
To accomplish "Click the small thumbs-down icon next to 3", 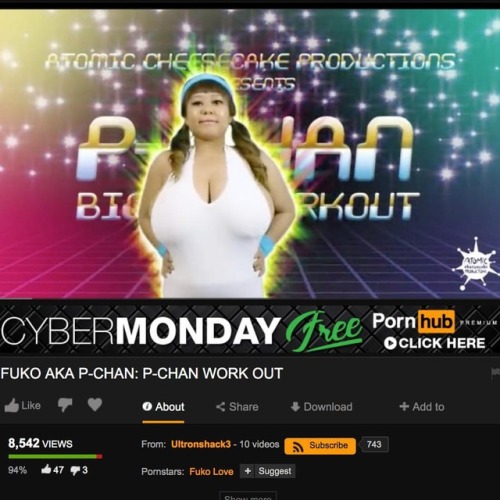I will (75, 470).
